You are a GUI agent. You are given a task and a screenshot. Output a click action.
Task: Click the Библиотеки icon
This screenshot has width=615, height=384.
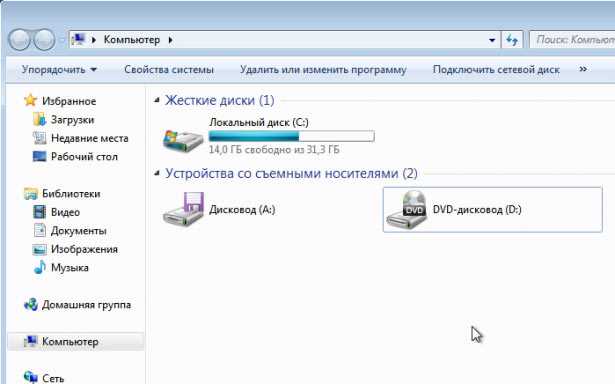[31, 193]
